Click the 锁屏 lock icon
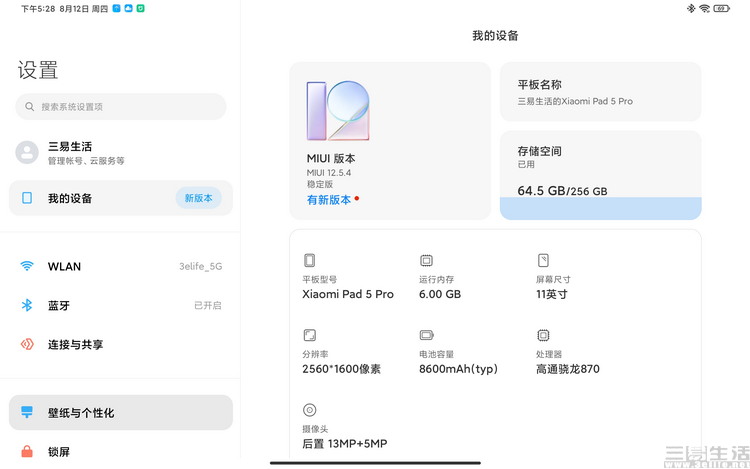Screen dimensions: 750x469 tap(27, 451)
